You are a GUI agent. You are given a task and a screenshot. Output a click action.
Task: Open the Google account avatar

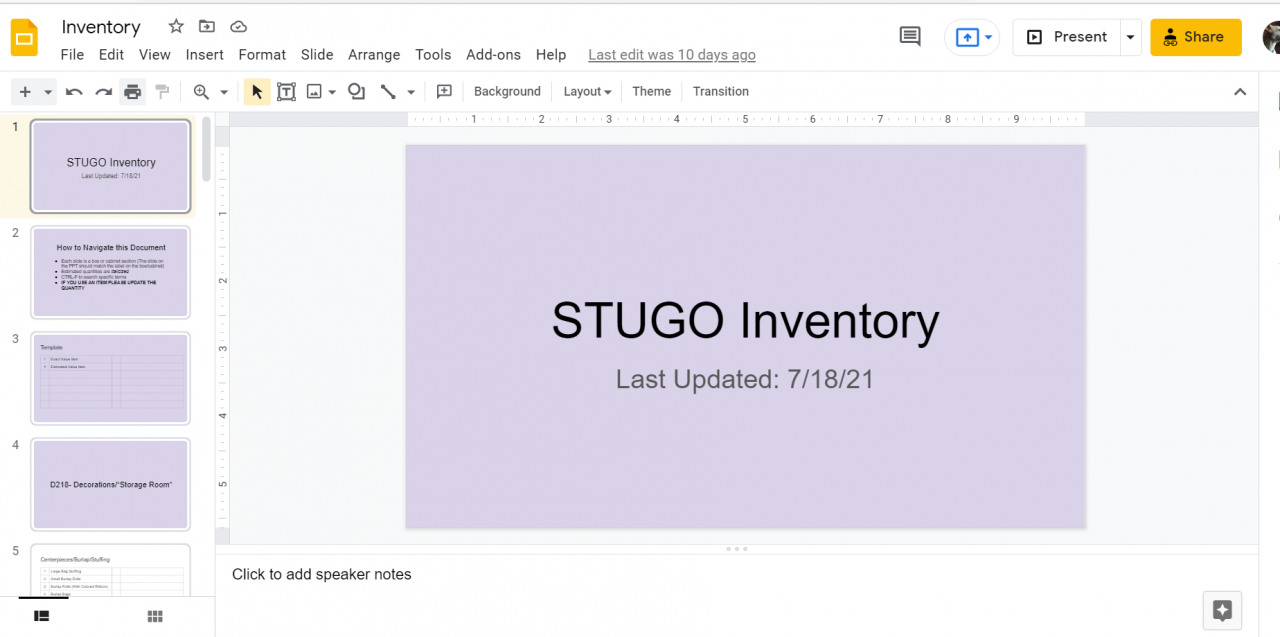(x=1271, y=37)
